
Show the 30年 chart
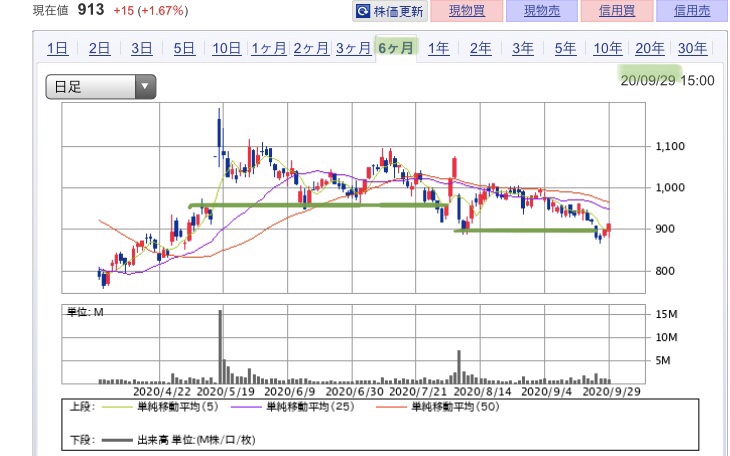point(692,48)
